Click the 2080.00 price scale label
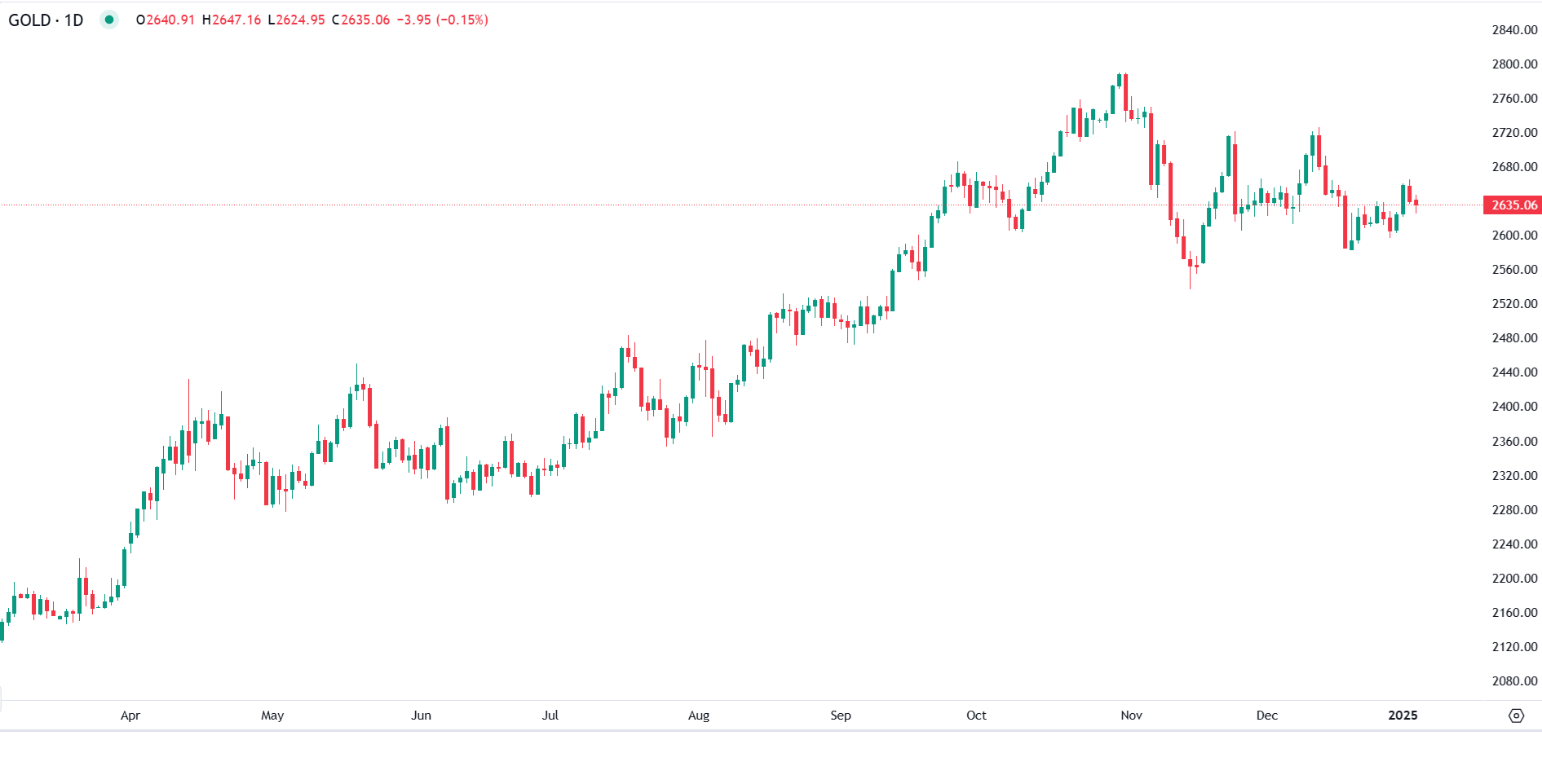Viewport: 1542px width, 784px height. 1514,681
